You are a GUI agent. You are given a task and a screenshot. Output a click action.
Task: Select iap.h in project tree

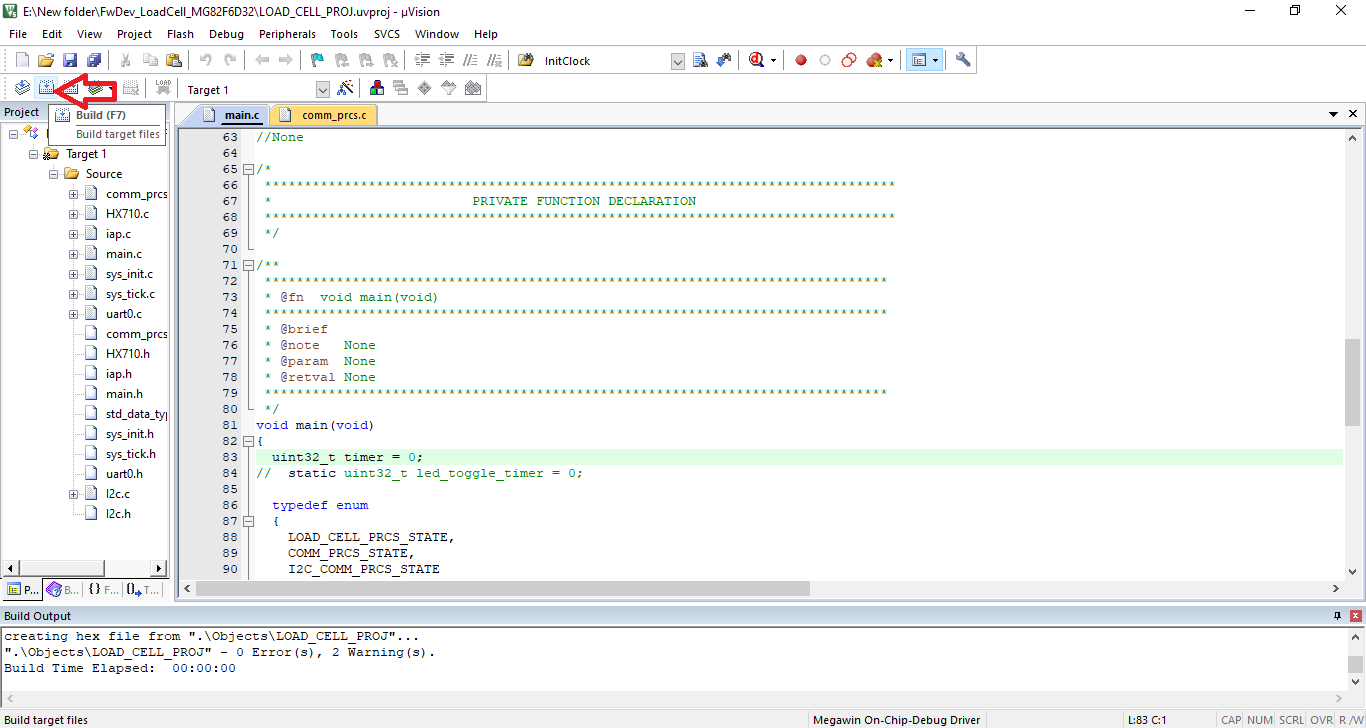pos(119,374)
